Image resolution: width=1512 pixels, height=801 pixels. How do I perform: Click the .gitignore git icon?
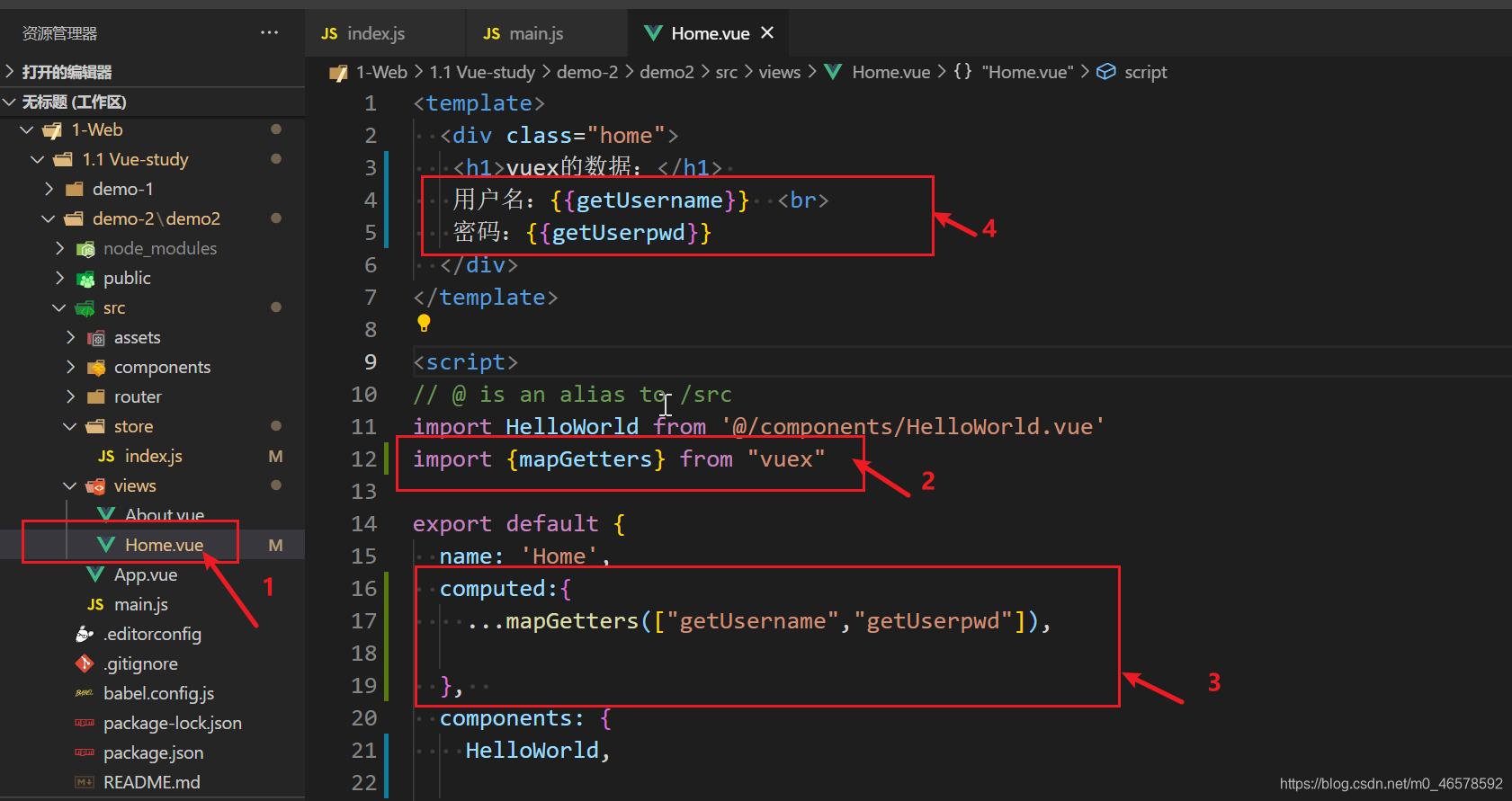pyautogui.click(x=85, y=664)
